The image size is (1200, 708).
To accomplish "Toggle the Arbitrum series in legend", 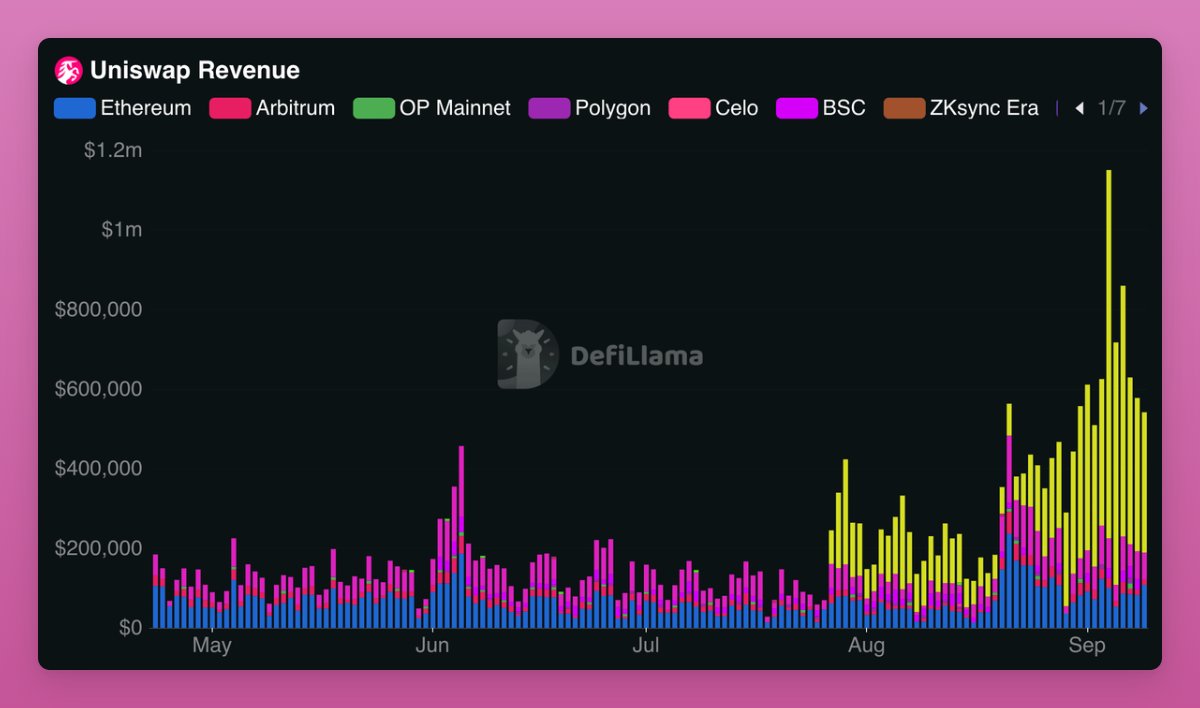I will click(x=272, y=108).
